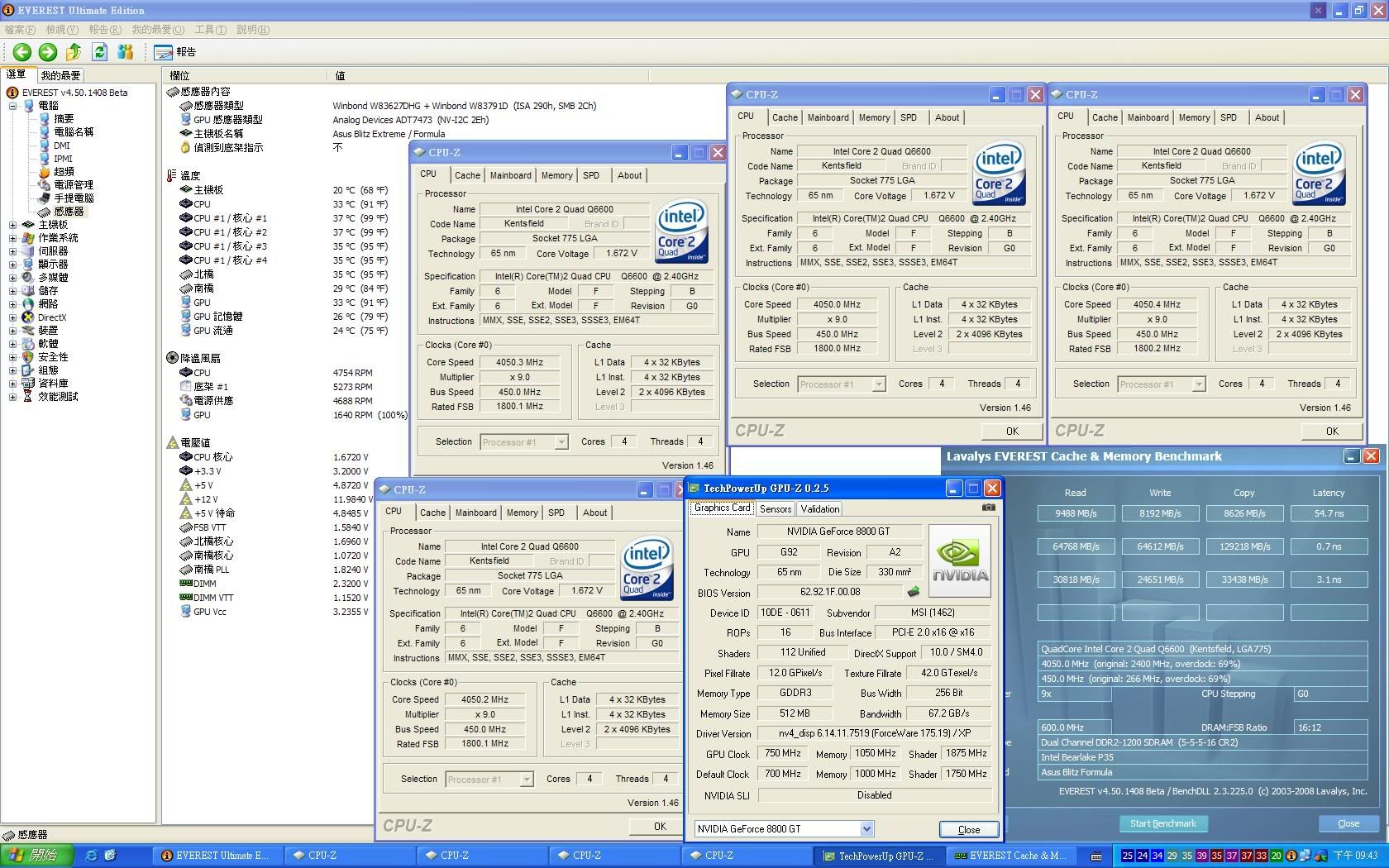Viewport: 1389px width, 868px height.
Task: Save the BIOS using the GPU-Z chip icon
Action: (914, 592)
